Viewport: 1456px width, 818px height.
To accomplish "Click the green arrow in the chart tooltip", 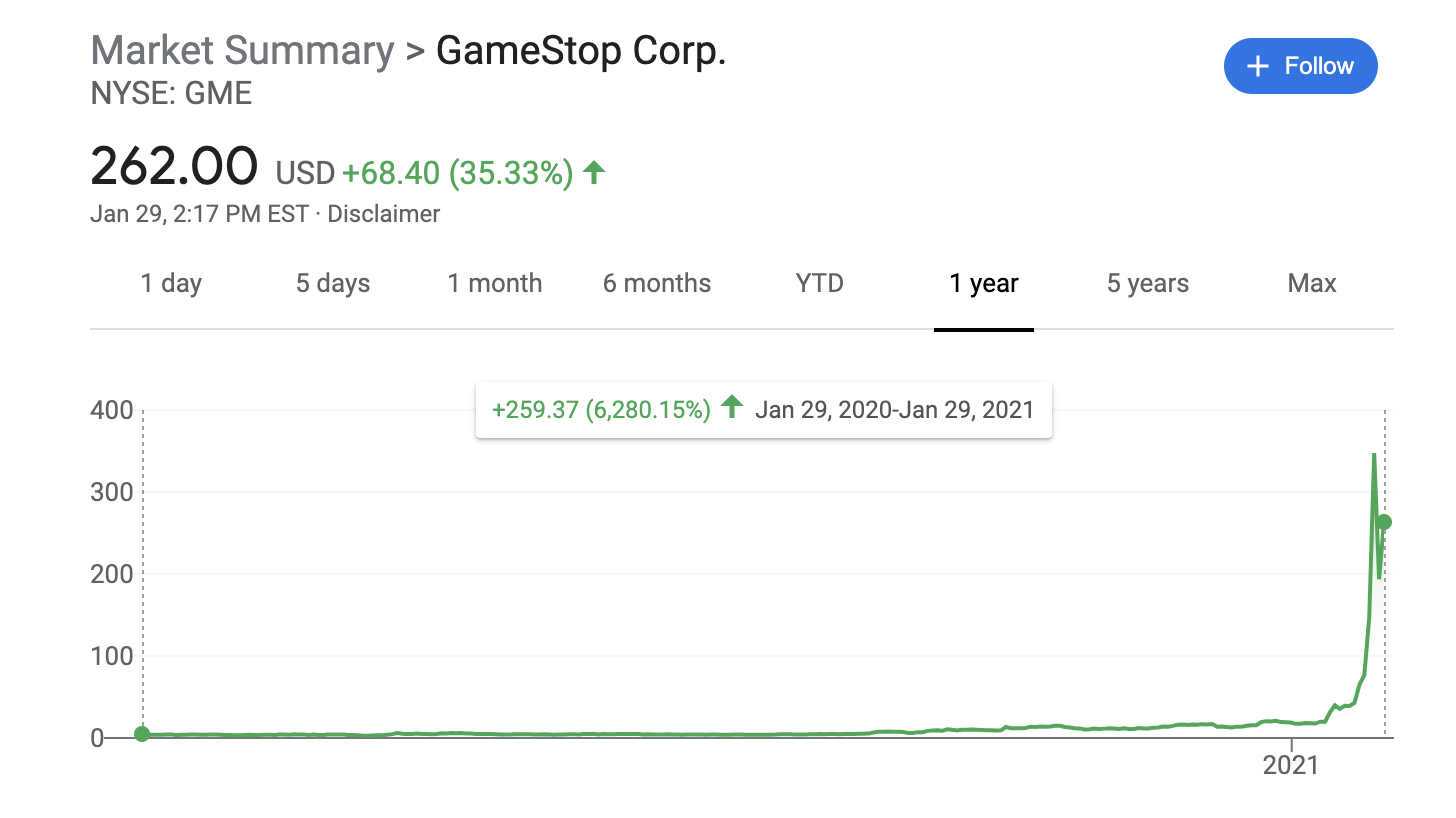I will tap(732, 407).
